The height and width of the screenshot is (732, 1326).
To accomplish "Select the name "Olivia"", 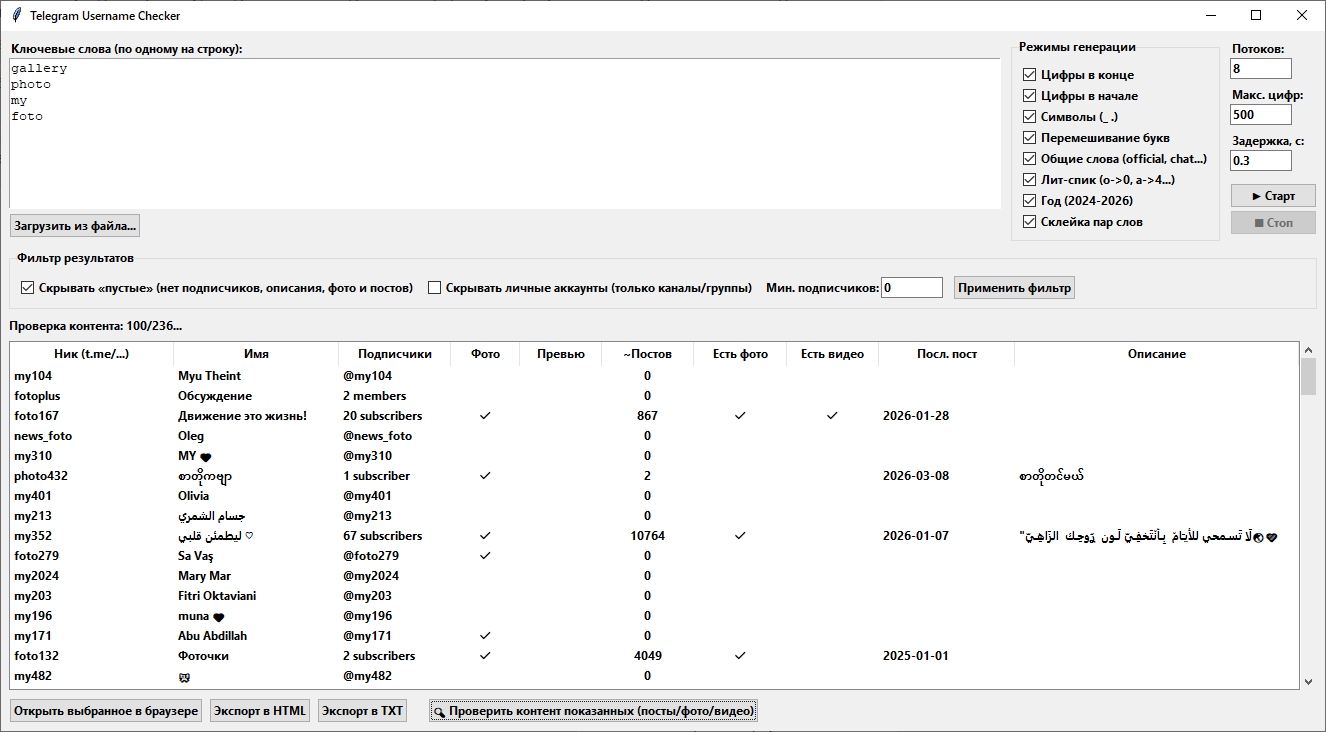I will 194,496.
